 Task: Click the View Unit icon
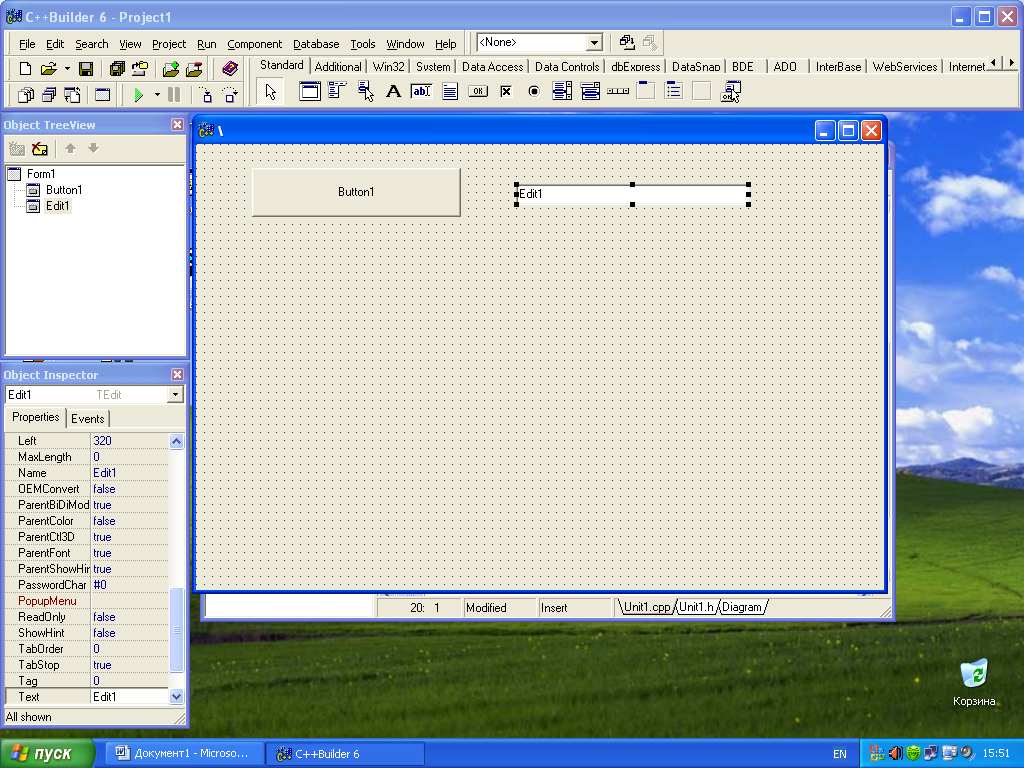pyautogui.click(x=25, y=95)
